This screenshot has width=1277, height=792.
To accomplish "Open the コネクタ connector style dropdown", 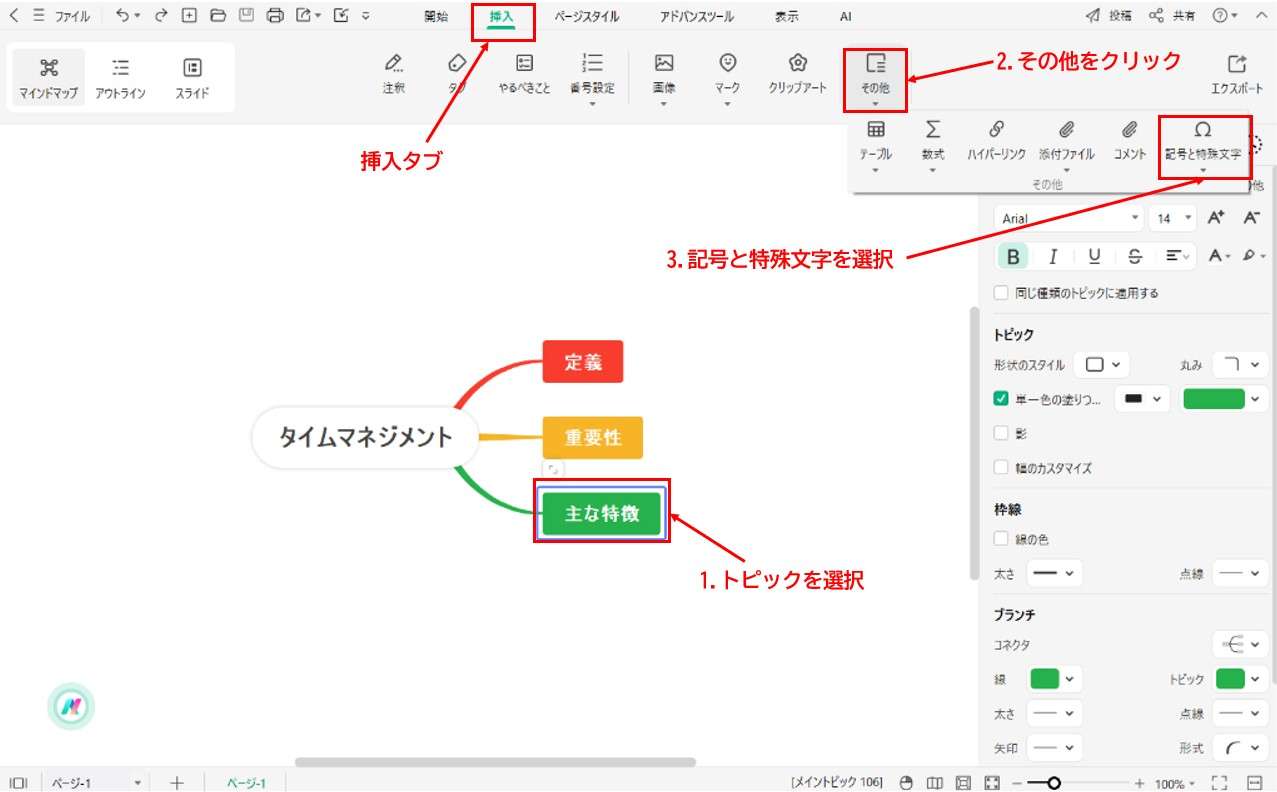I will (x=1240, y=644).
